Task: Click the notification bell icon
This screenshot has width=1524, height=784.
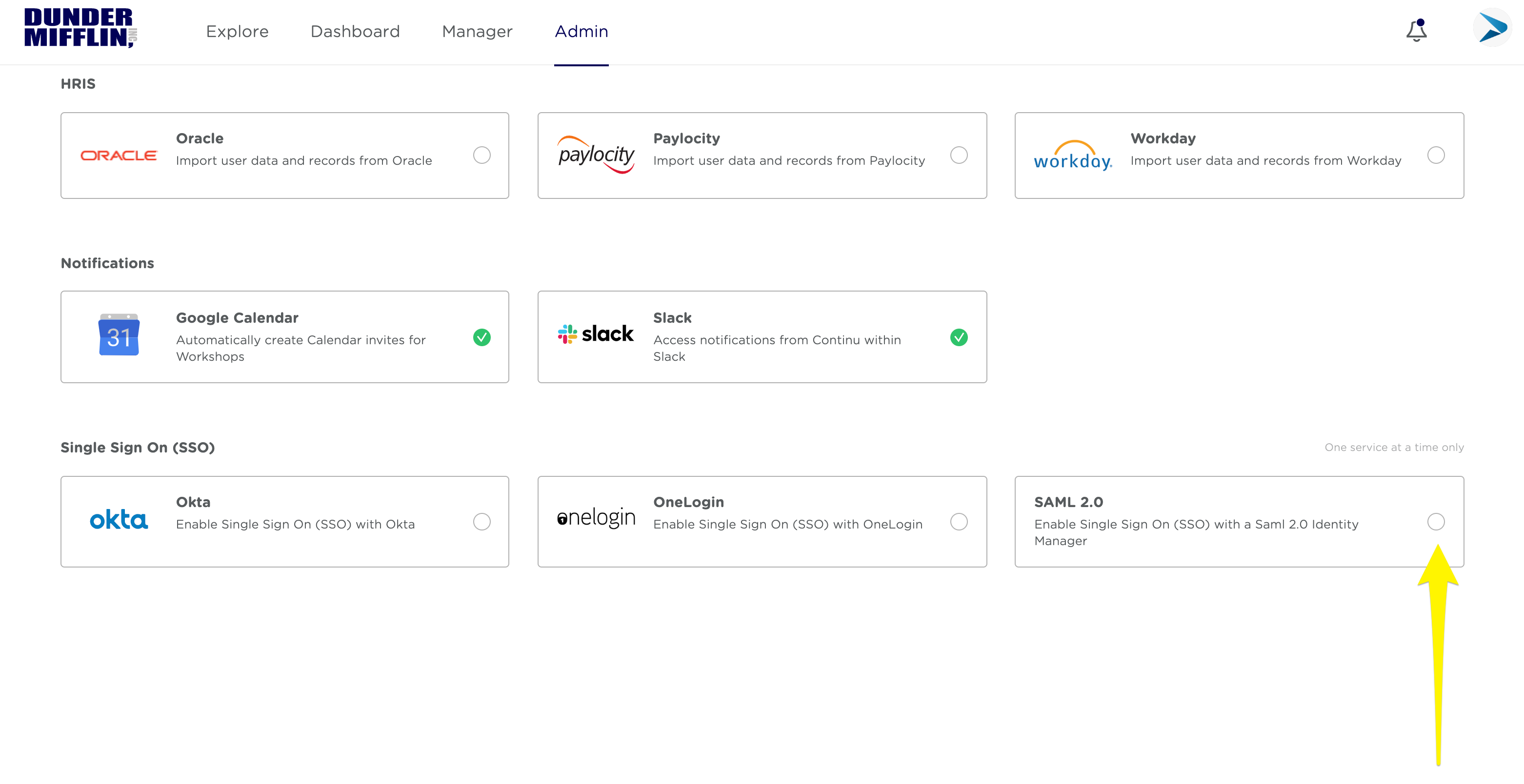Action: pos(1416,31)
